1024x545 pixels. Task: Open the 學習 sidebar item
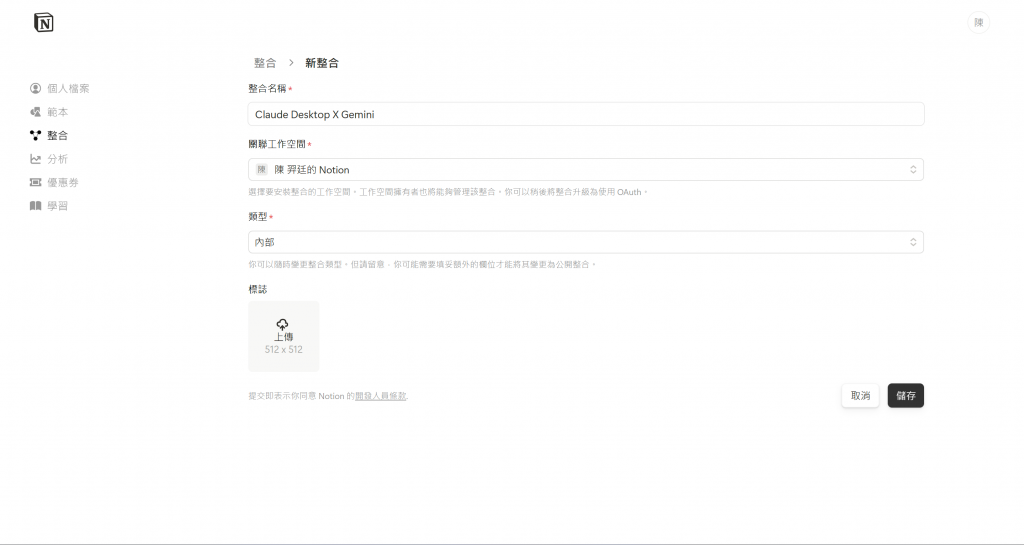(x=49, y=206)
